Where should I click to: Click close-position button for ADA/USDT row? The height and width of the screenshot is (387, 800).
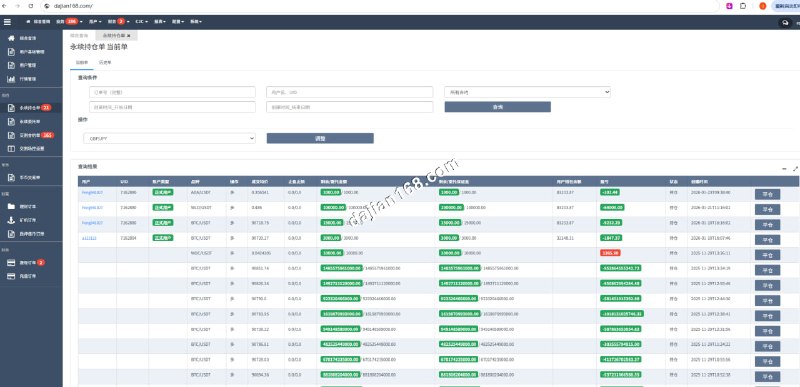point(767,193)
